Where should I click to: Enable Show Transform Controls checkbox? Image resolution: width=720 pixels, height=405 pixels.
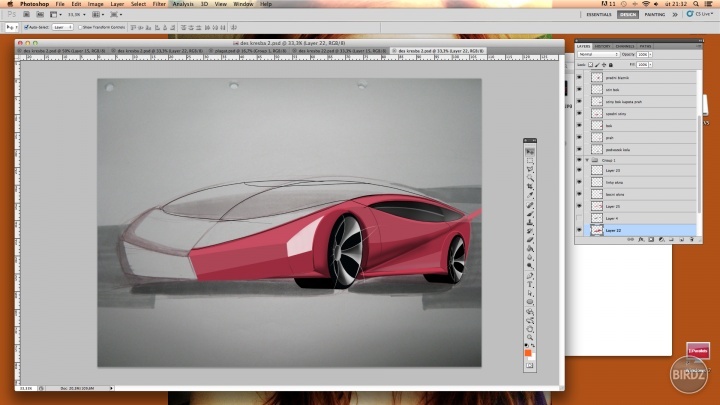(80, 28)
